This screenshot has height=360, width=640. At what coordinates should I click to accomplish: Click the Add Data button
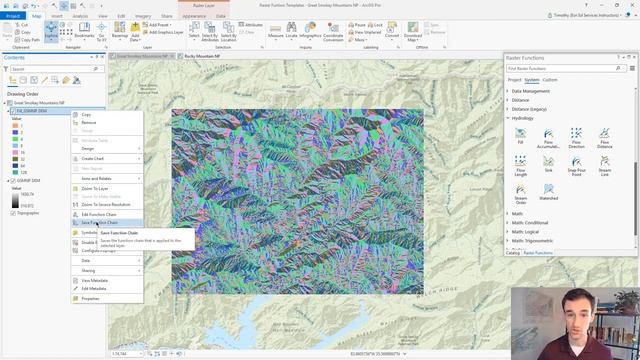[x=135, y=31]
